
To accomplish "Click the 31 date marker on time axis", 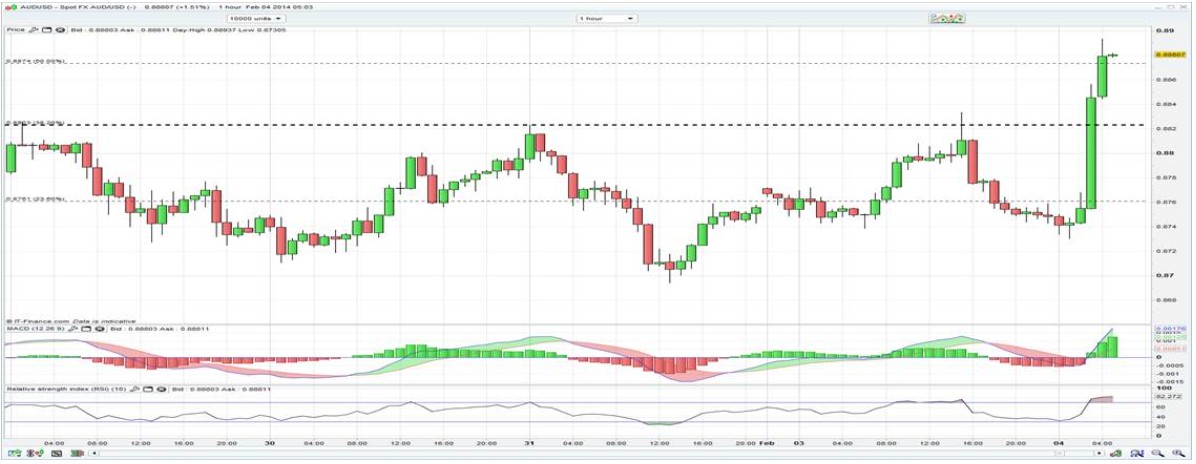I will point(529,442).
